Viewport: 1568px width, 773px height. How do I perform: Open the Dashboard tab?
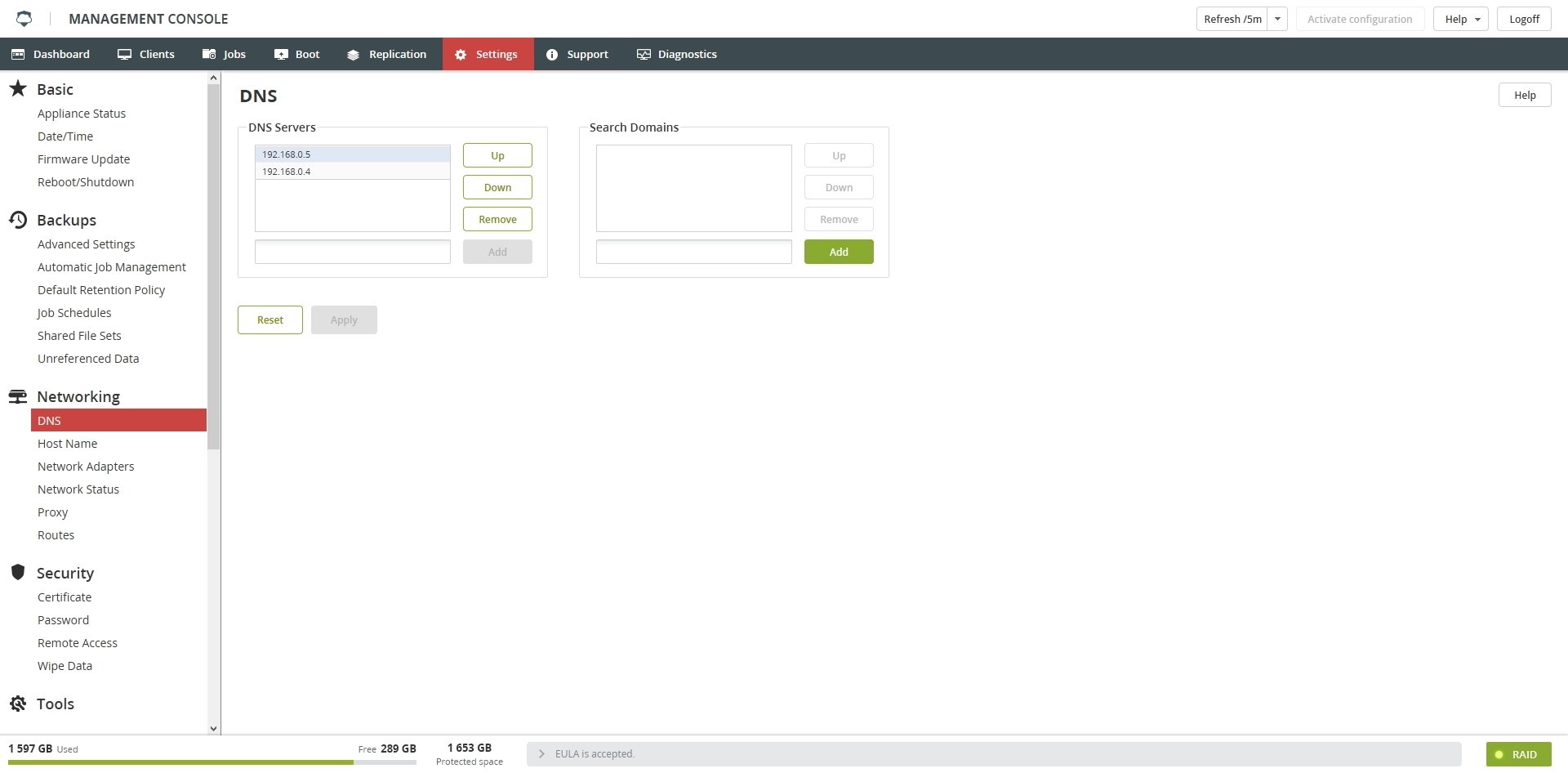tap(51, 54)
